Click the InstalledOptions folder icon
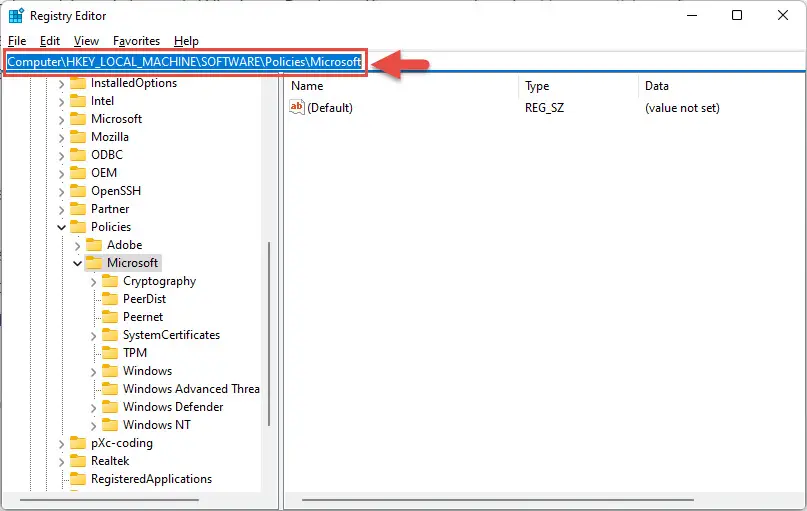Image resolution: width=807 pixels, height=511 pixels. pos(78,83)
